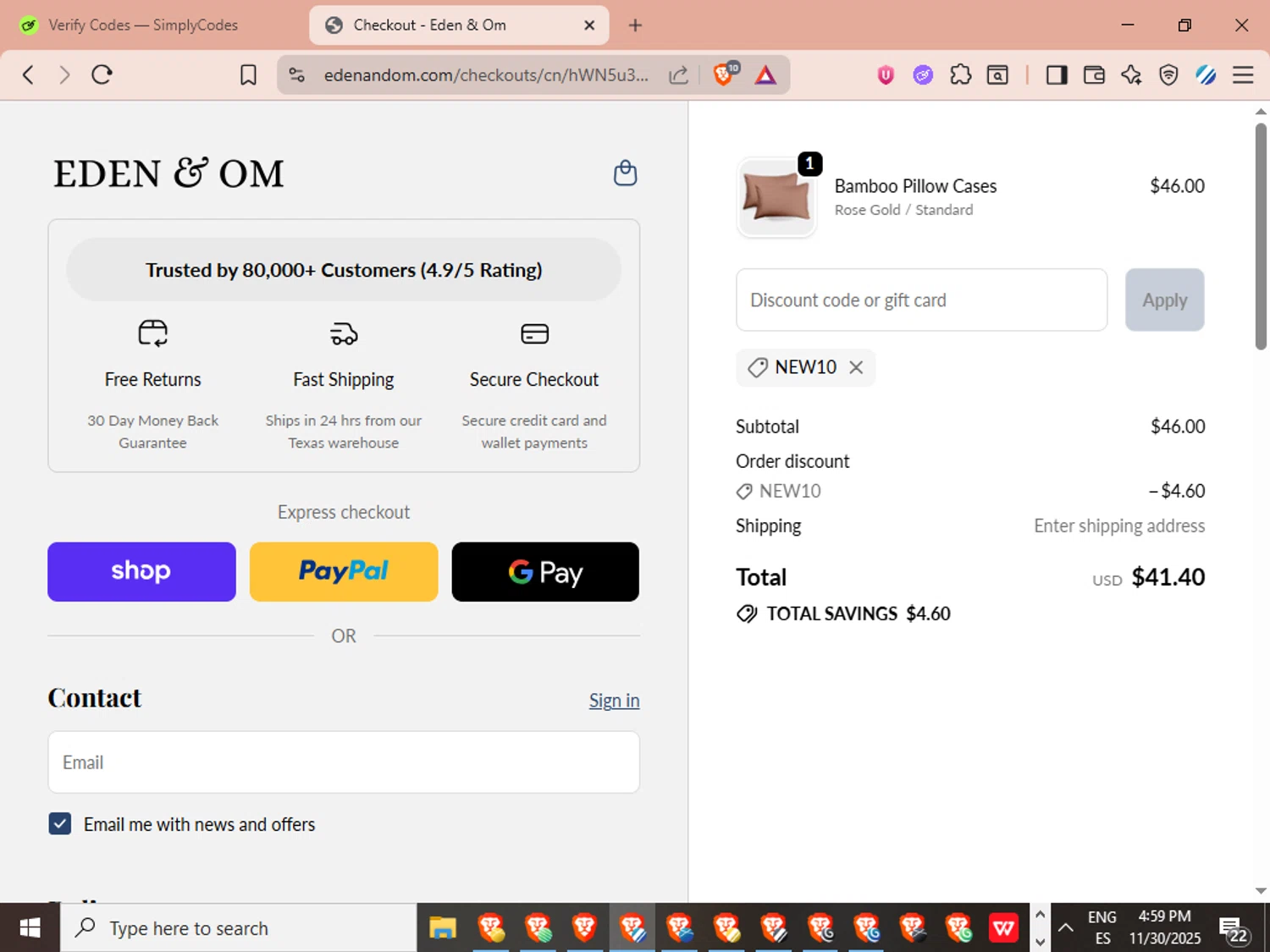Open the shopping cart bag icon
The image size is (1270, 952).
(625, 173)
